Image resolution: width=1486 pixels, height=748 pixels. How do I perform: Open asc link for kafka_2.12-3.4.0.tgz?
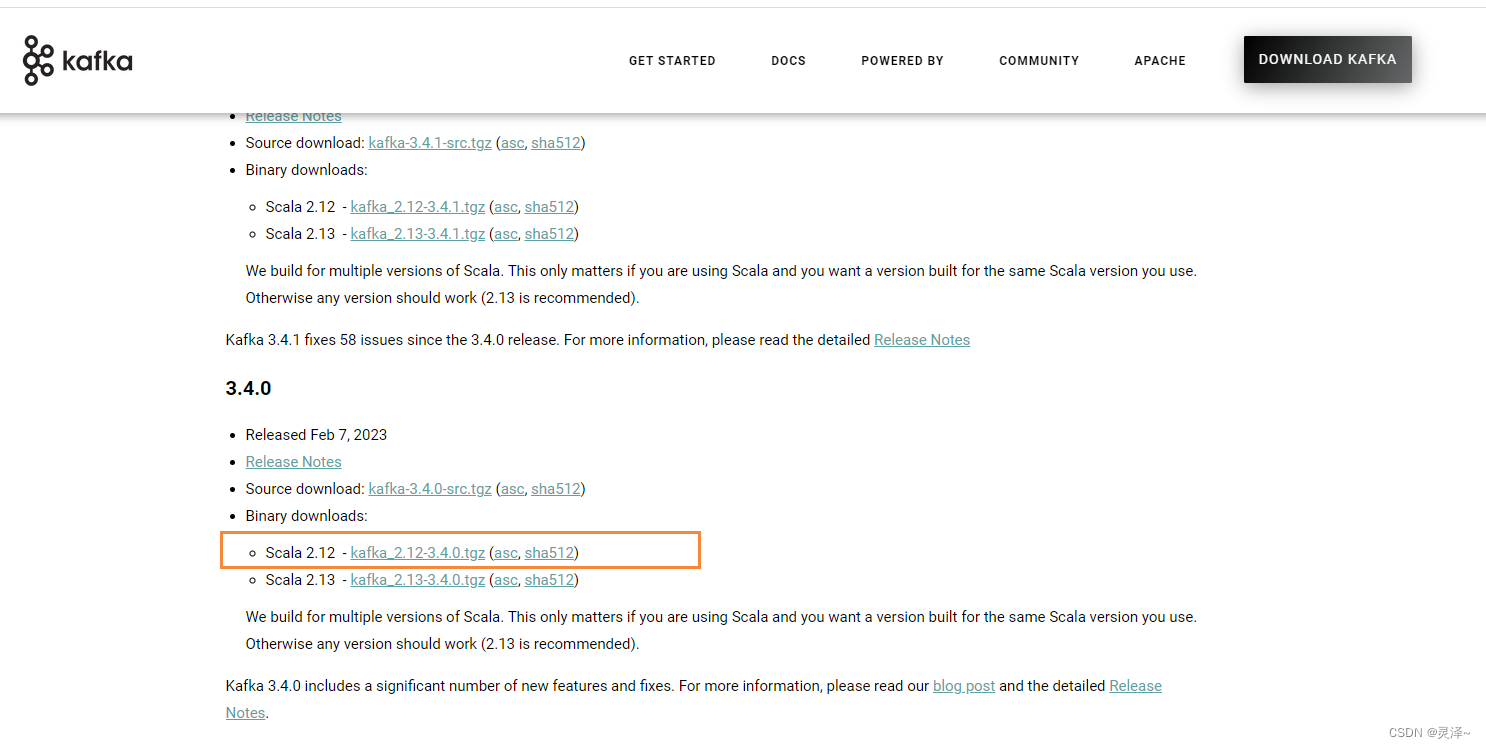tap(506, 553)
